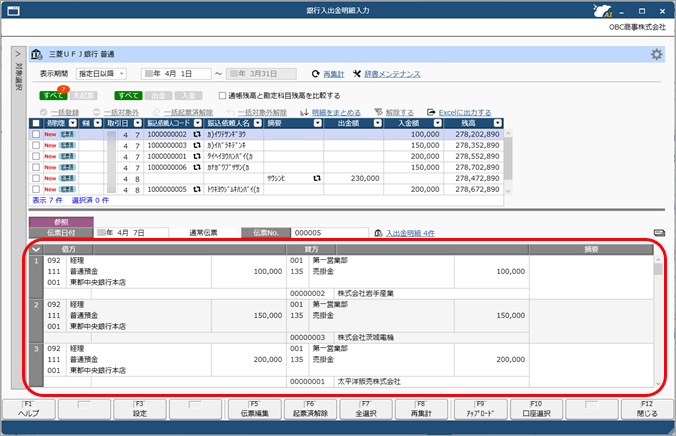The image size is (676, 436).
Task: Select the 出金 filter tab
Action: [158, 96]
